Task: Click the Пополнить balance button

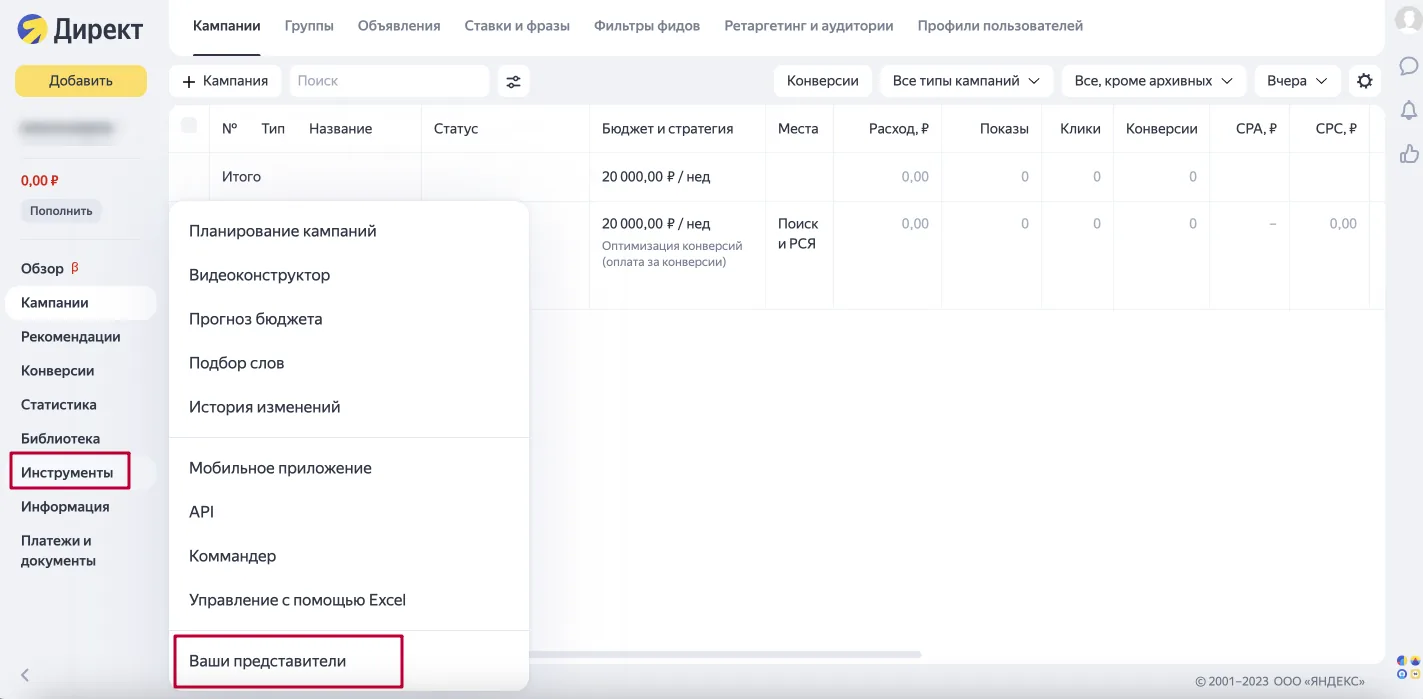Action: pos(61,211)
